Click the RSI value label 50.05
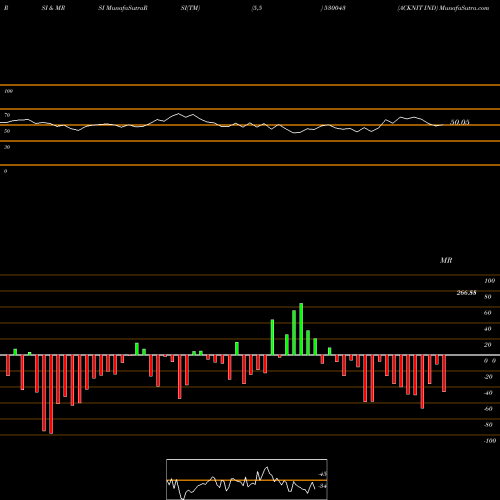This screenshot has width=500, height=500. 460,122
